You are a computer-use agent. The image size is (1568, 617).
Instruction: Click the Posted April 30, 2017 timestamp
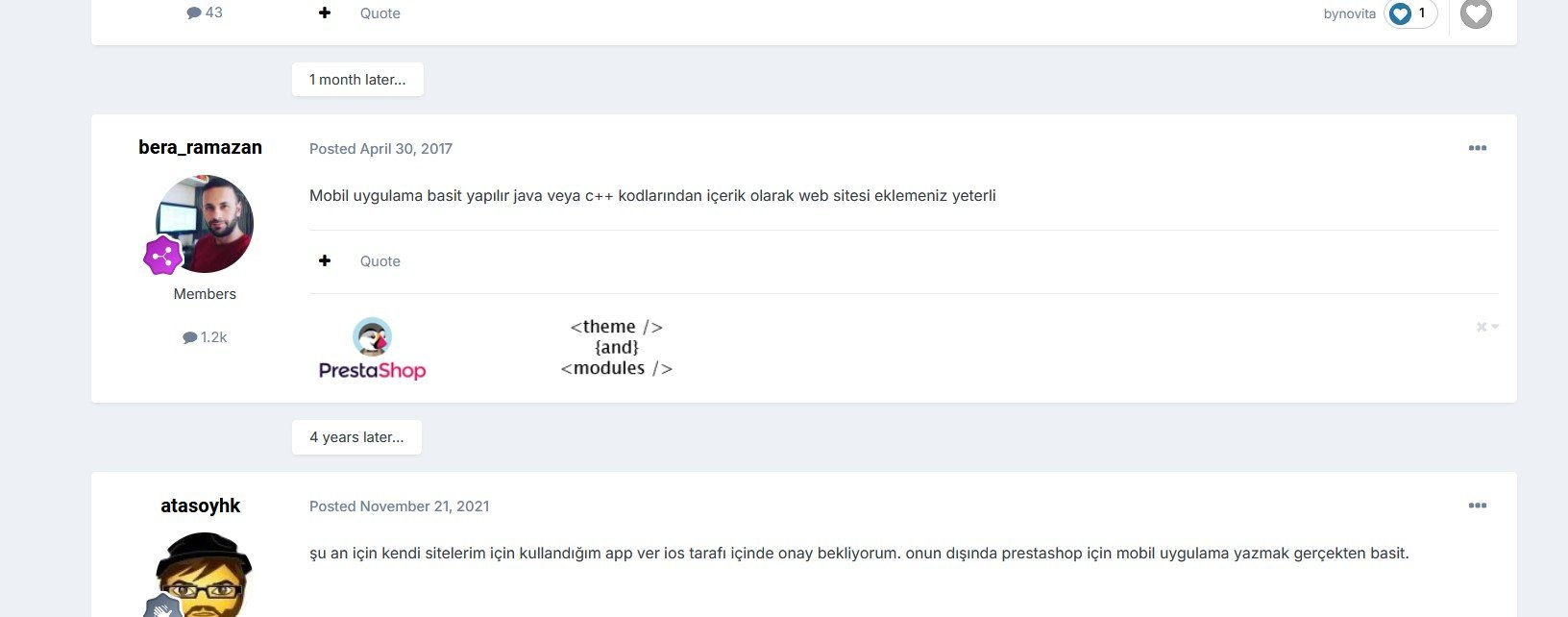380,149
